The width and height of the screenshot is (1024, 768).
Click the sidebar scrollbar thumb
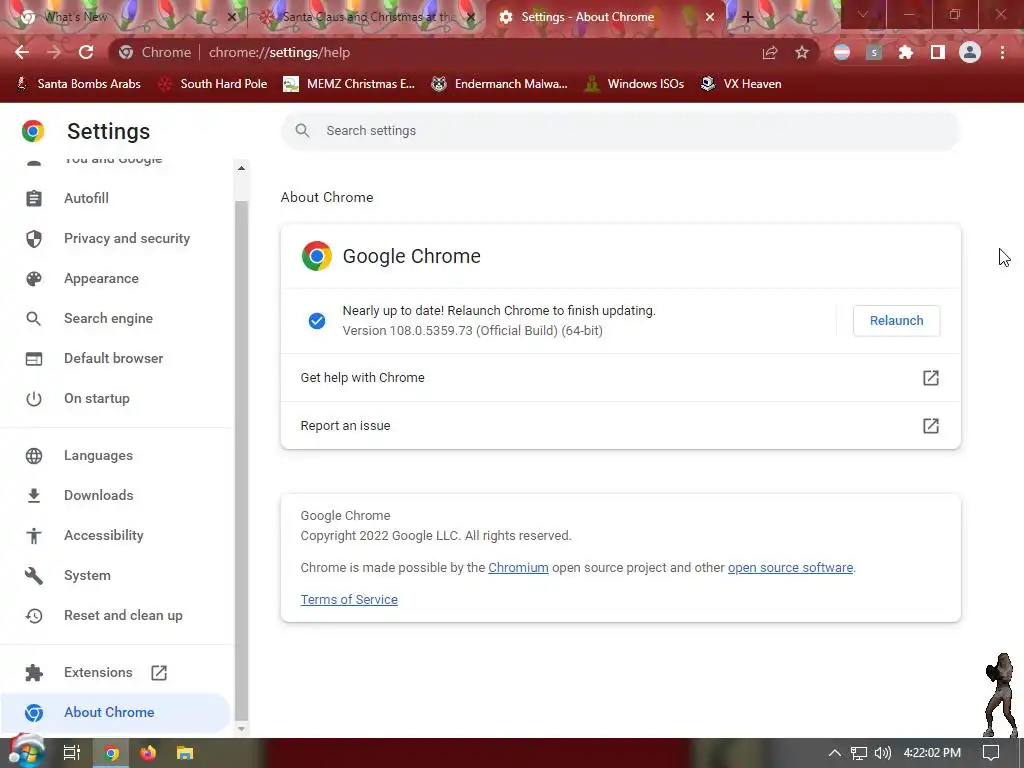241,460
